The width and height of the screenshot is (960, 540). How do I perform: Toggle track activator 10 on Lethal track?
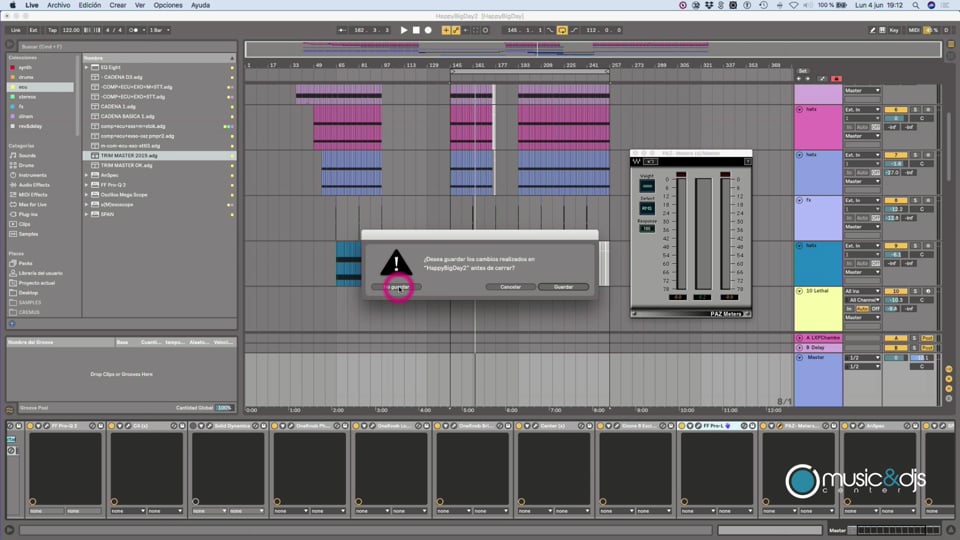pos(895,291)
